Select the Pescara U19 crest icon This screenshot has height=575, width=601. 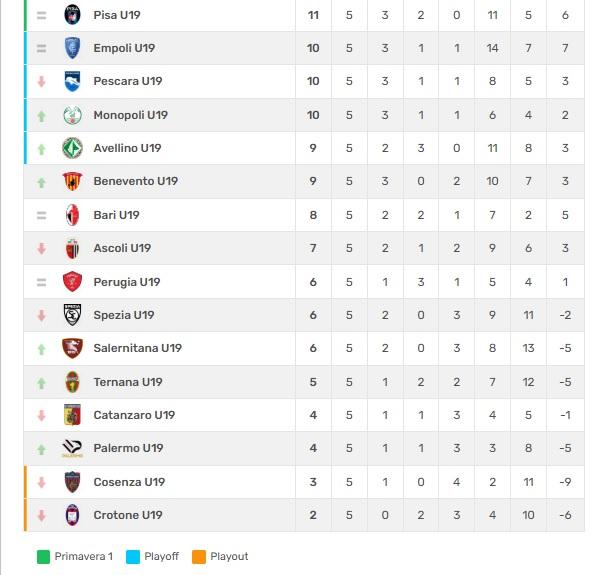click(x=72, y=82)
